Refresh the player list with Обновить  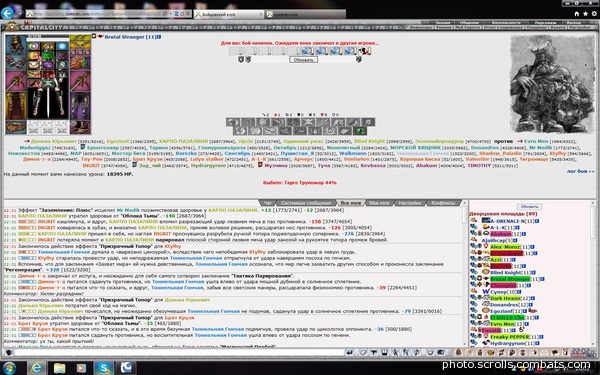(x=530, y=207)
